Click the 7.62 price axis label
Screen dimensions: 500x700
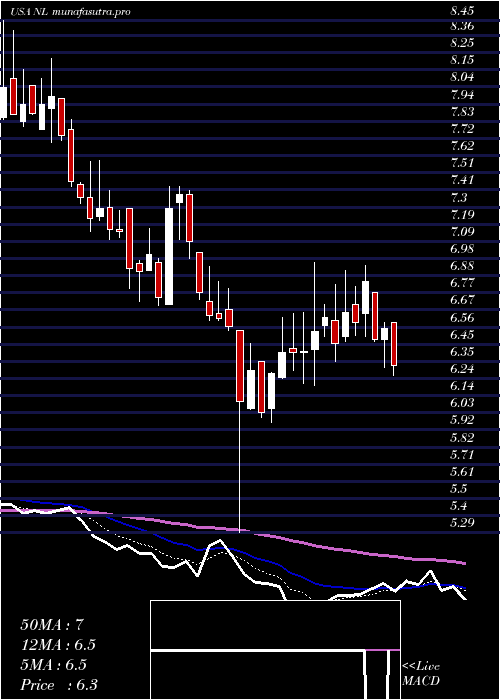(462, 146)
